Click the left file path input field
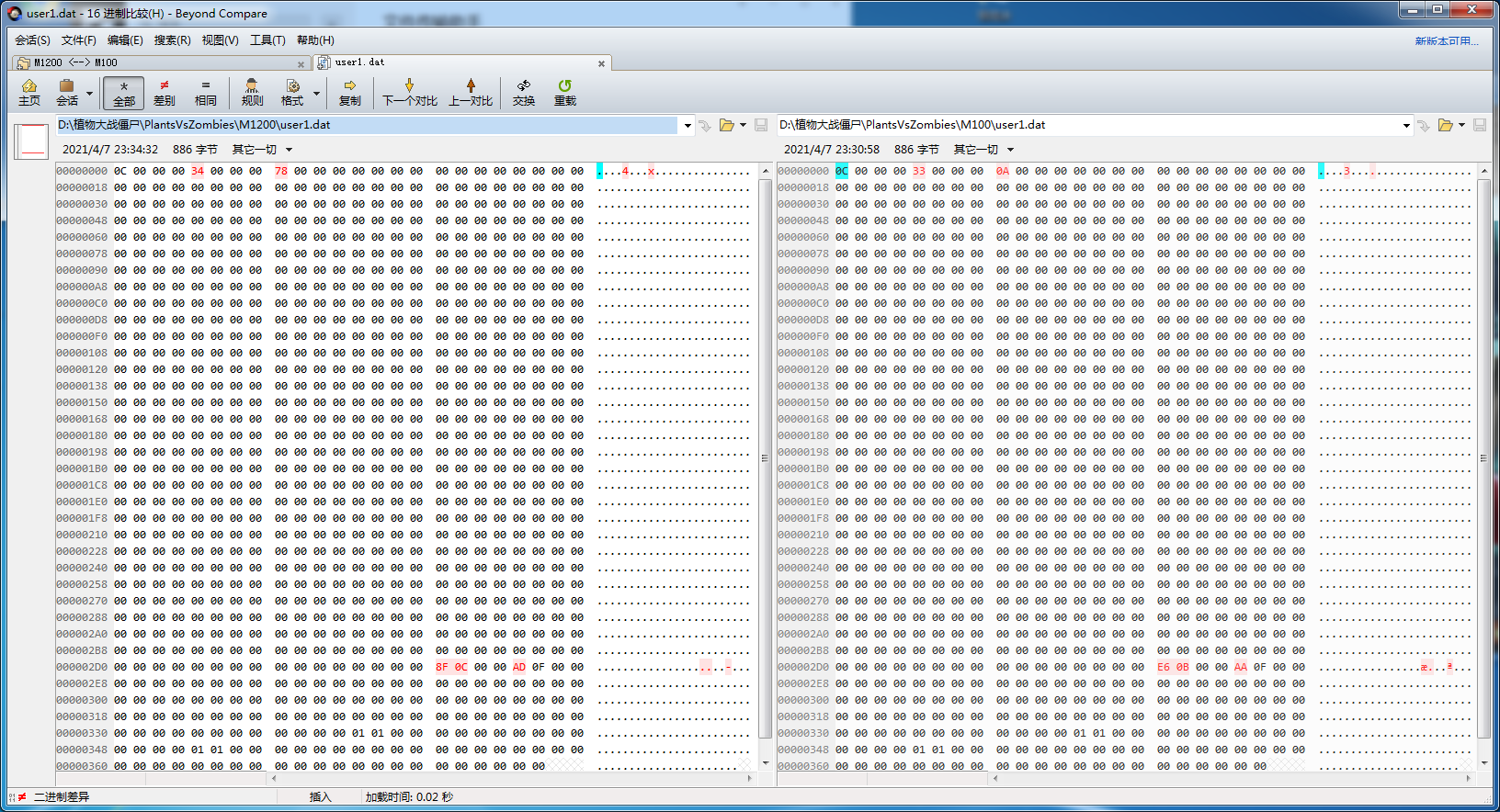Screen dimensions: 1500x812 [x=368, y=125]
